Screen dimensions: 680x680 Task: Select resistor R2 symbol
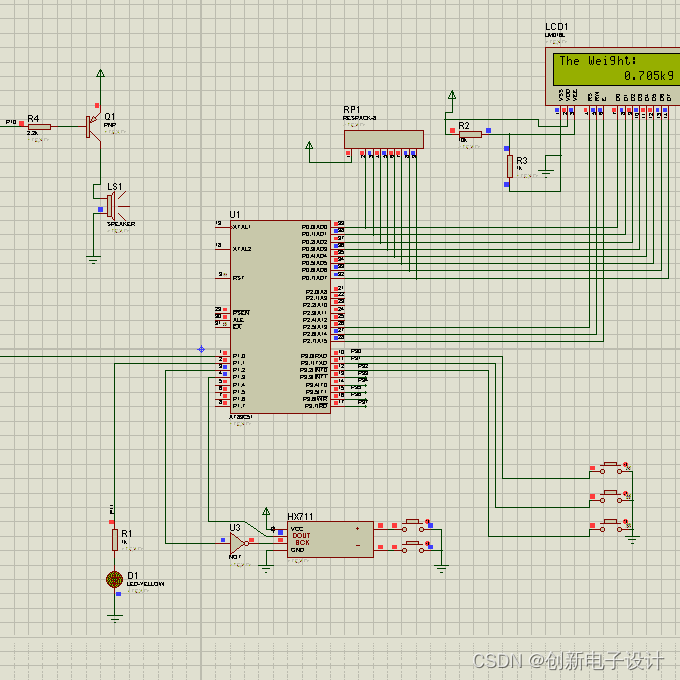tap(471, 134)
